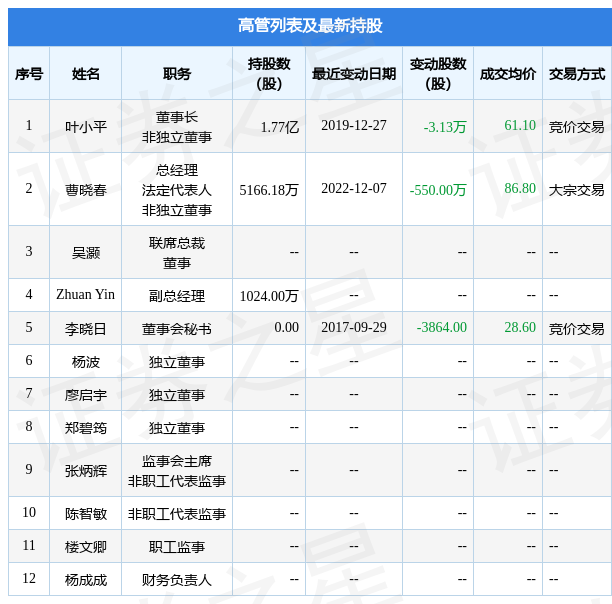
Task: Click serial number 12
Action: tap(29, 578)
